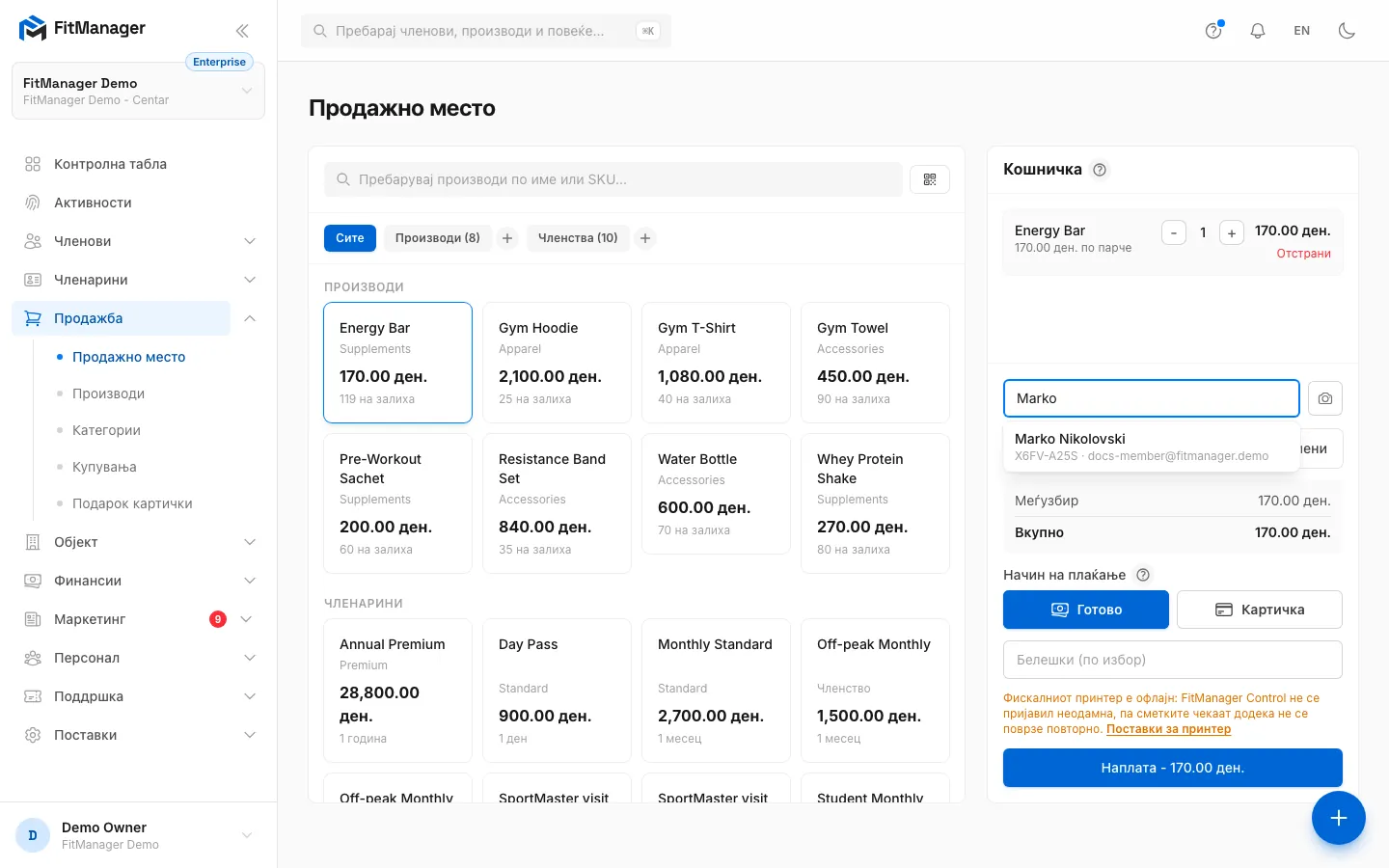Image resolution: width=1389 pixels, height=868 pixels.
Task: Select Картичка as the payment method
Action: (1260, 610)
